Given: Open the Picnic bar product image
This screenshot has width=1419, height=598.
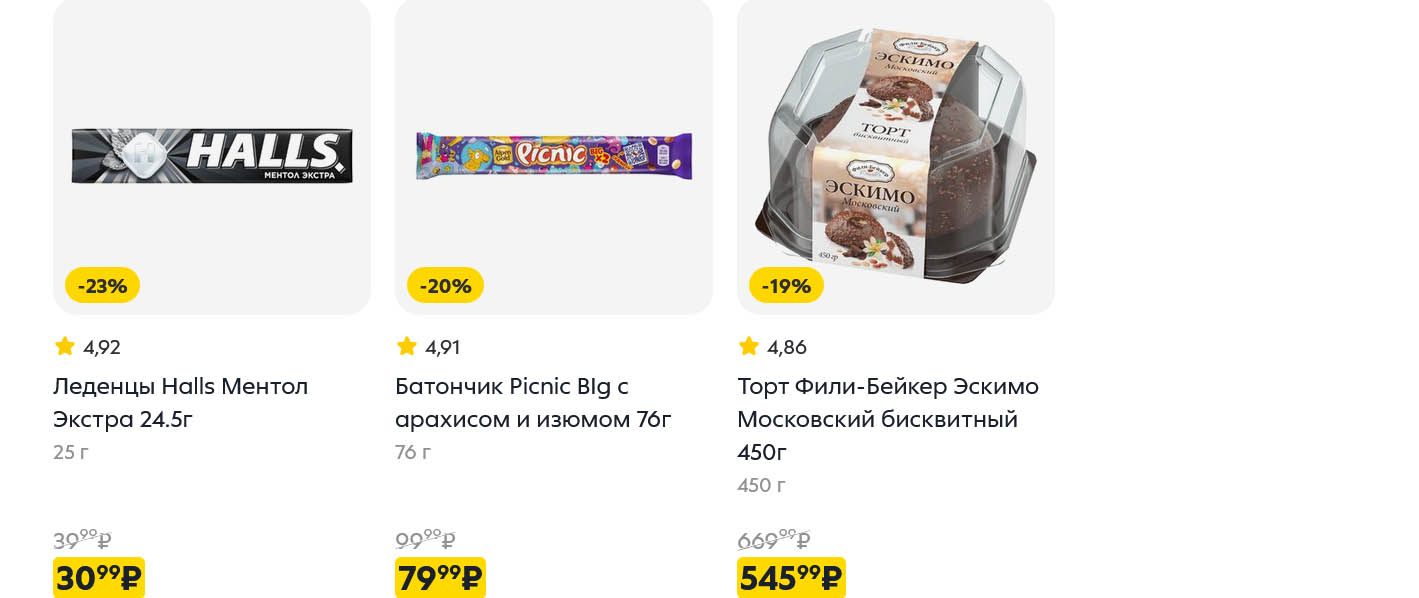Looking at the screenshot, I should (x=554, y=155).
